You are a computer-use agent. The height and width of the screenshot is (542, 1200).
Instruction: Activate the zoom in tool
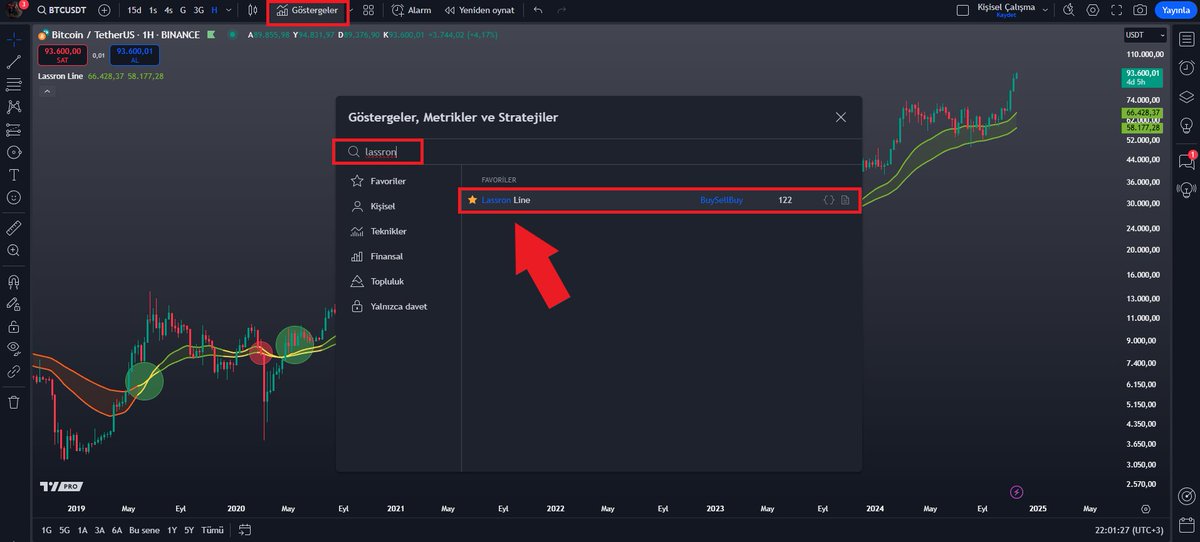point(14,250)
